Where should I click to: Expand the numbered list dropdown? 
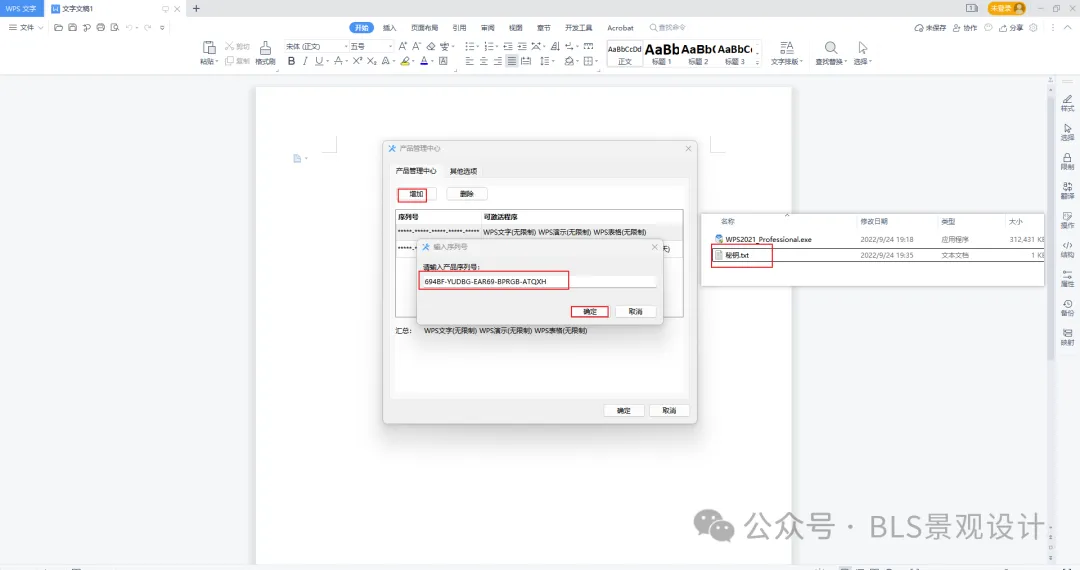click(x=496, y=47)
